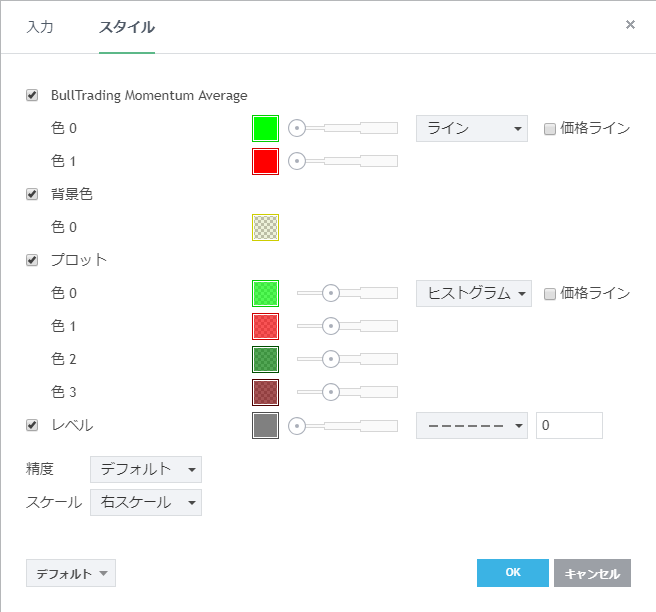656x612 pixels.
Task: Open the 精度 デフォルト dropdown
Action: pyautogui.click(x=146, y=469)
